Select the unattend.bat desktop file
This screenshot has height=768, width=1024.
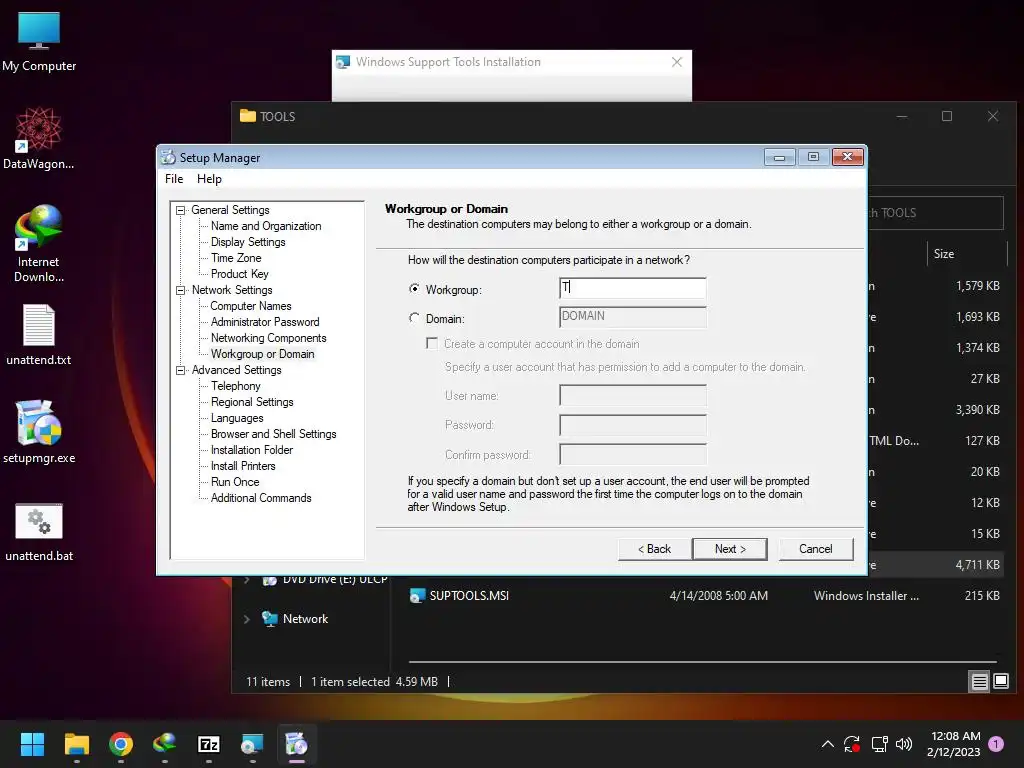[x=39, y=532]
